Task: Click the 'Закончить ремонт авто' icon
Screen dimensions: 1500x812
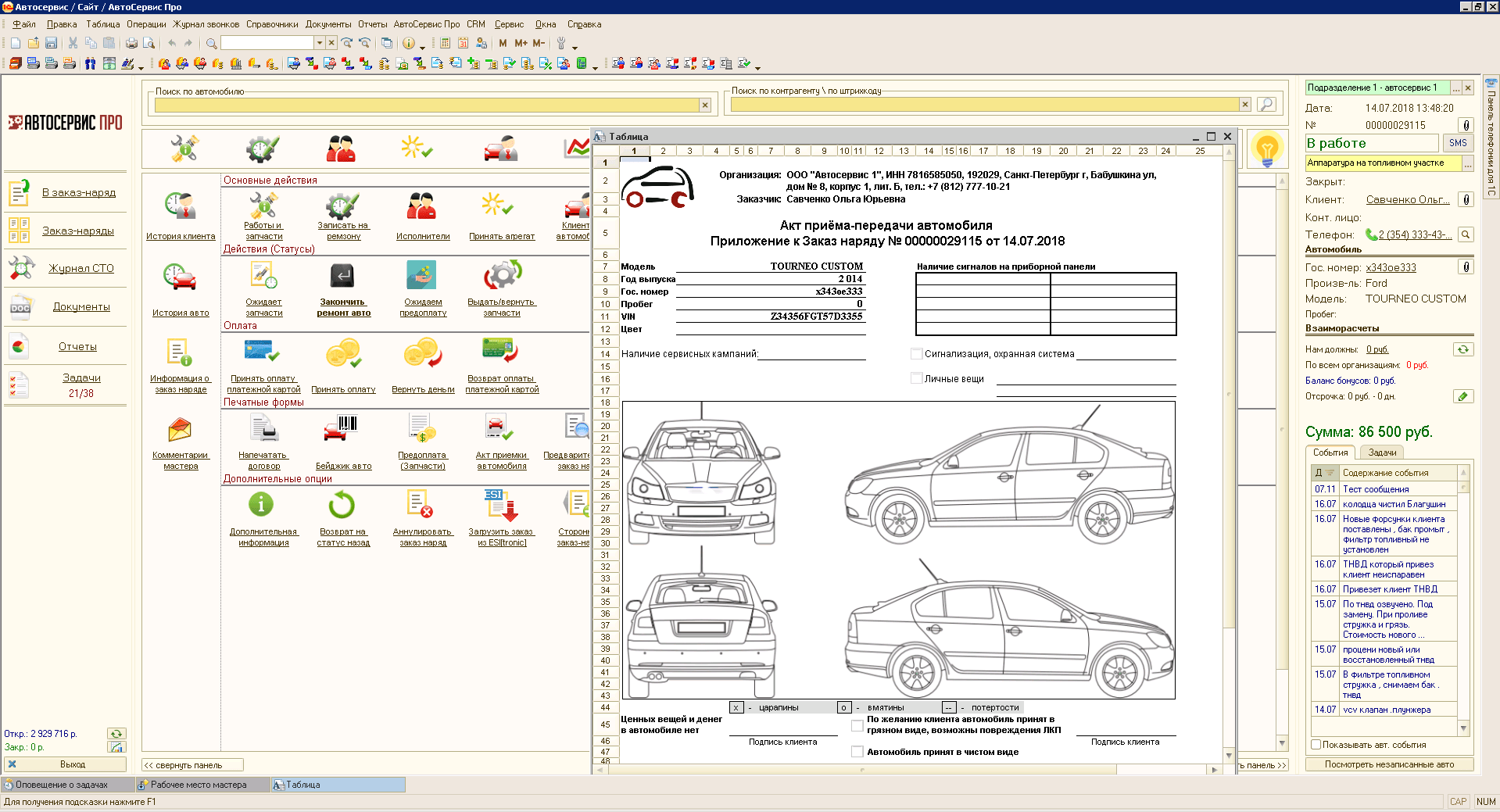Action: pyautogui.click(x=342, y=277)
